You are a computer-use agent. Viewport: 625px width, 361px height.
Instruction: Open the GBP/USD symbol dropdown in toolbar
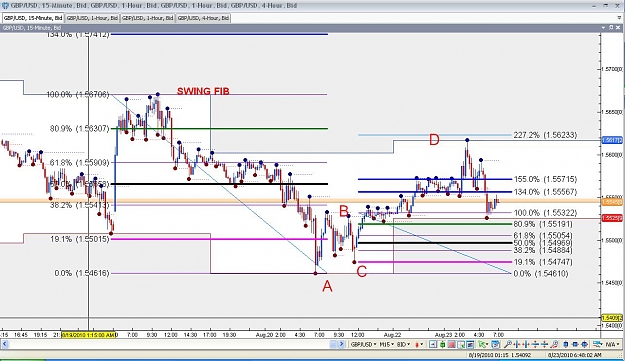[x=364, y=344]
